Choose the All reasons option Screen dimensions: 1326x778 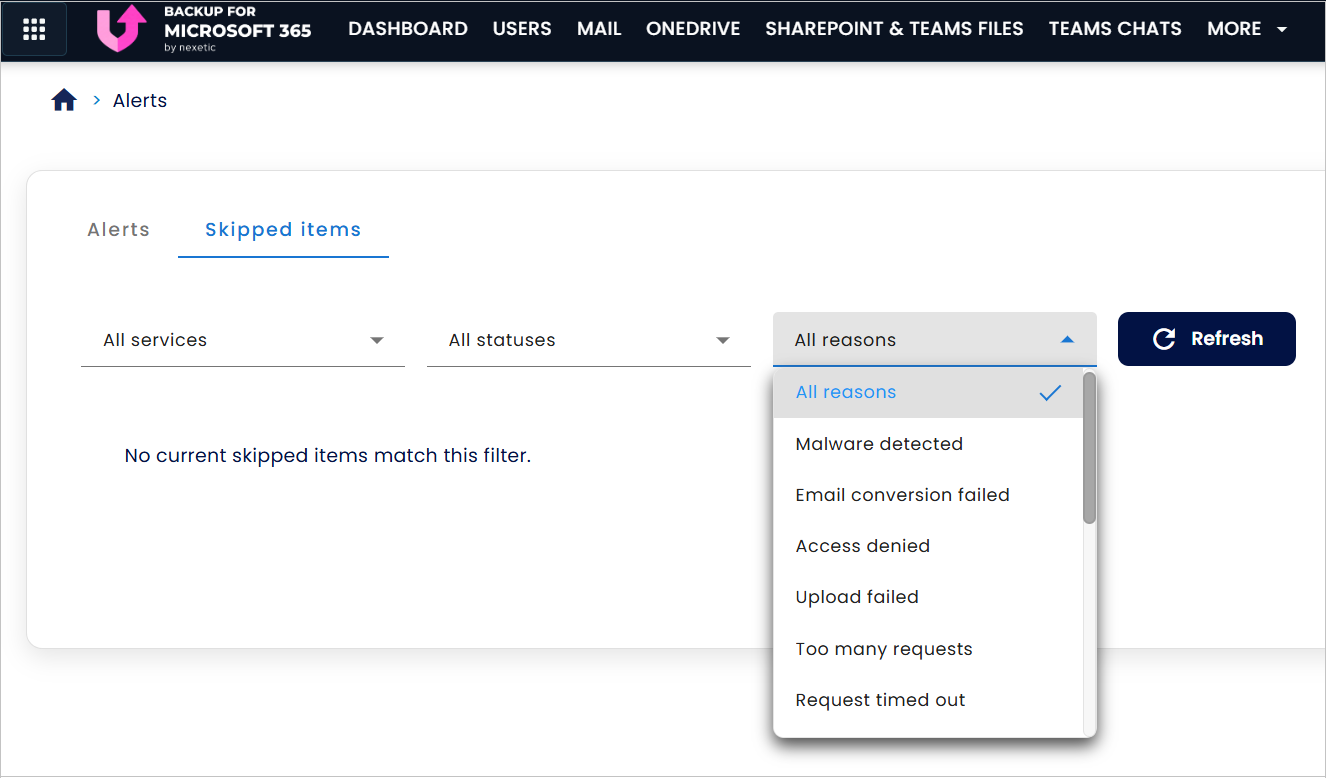pos(928,392)
